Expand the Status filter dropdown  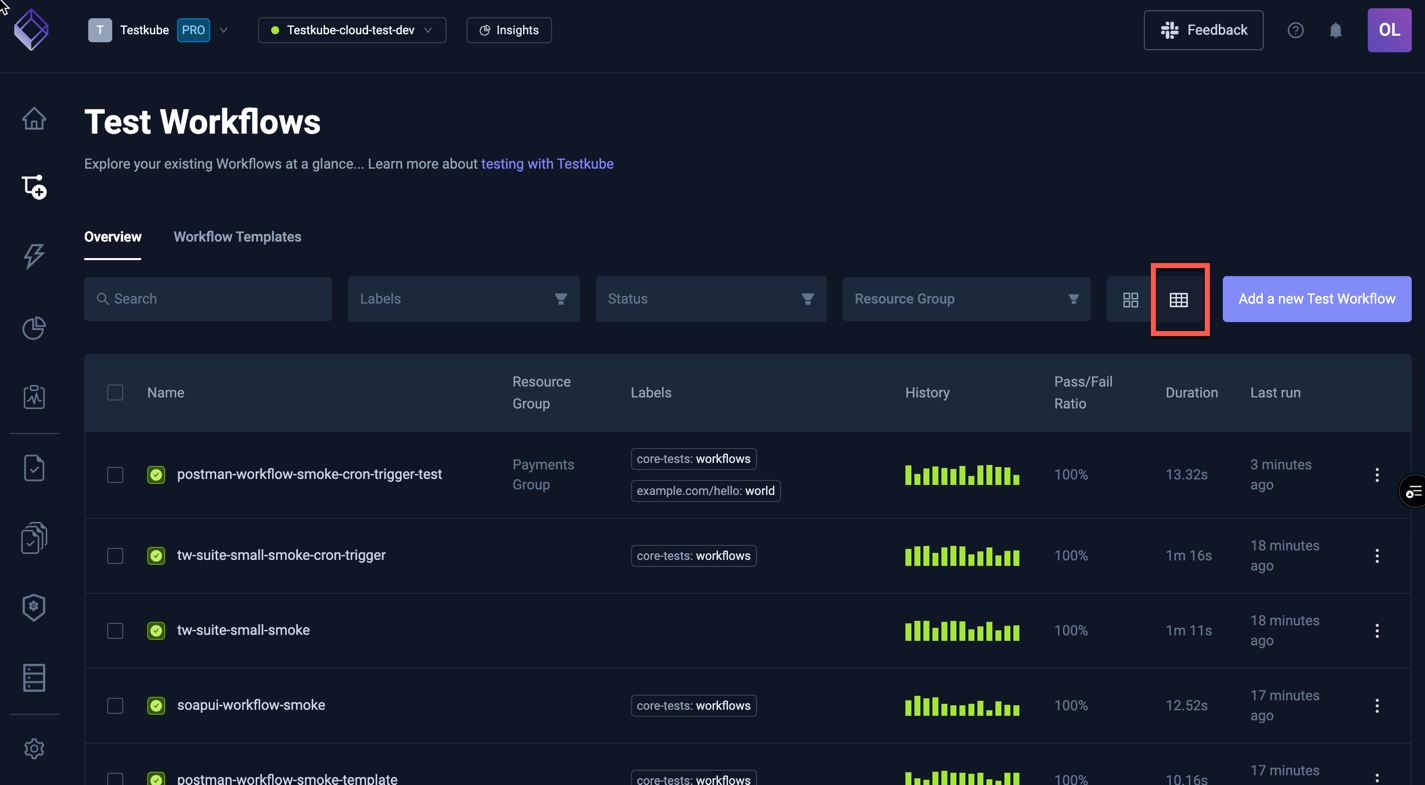[710, 298]
